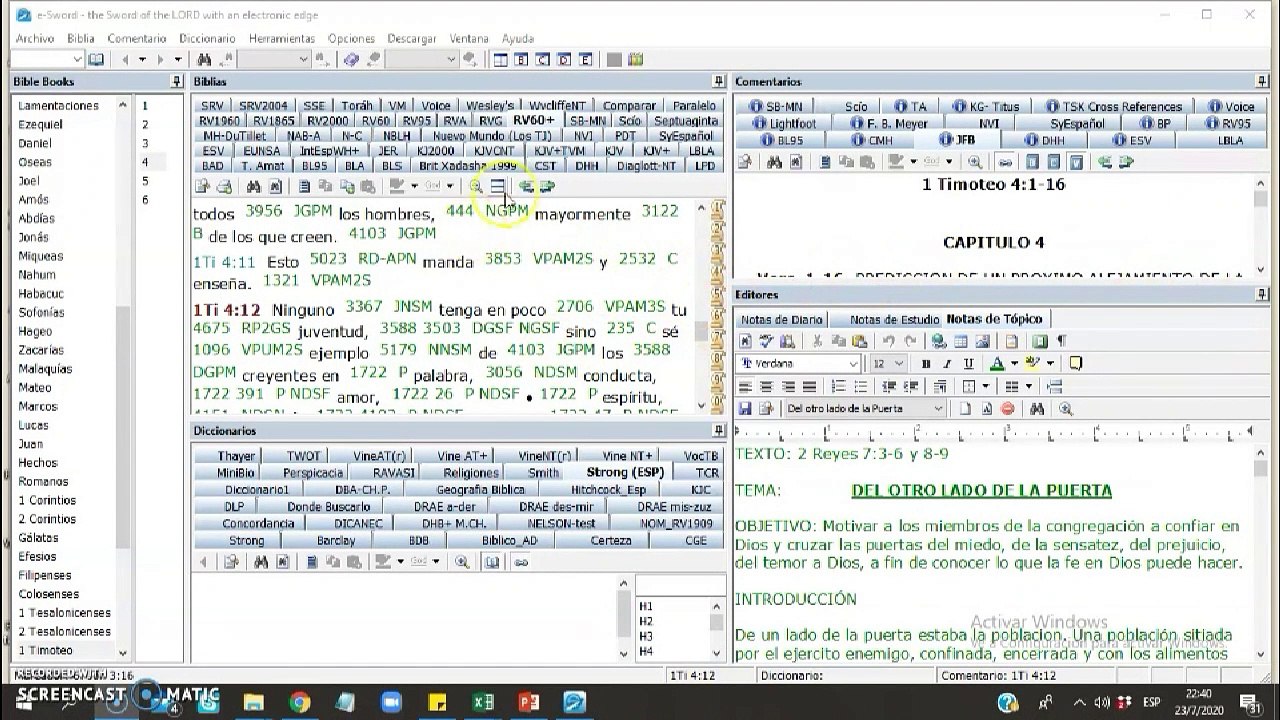Viewport: 1280px width, 720px height.
Task: Open the Diccionarios highlight marker dropdown arrow
Action: 400,562
